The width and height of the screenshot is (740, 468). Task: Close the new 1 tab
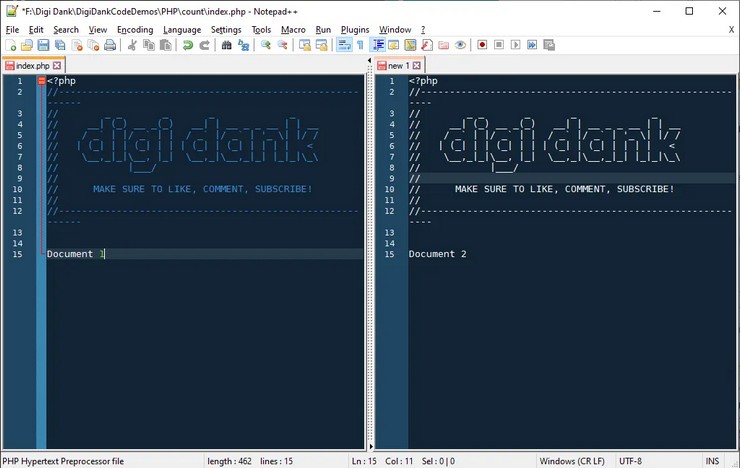click(417, 65)
